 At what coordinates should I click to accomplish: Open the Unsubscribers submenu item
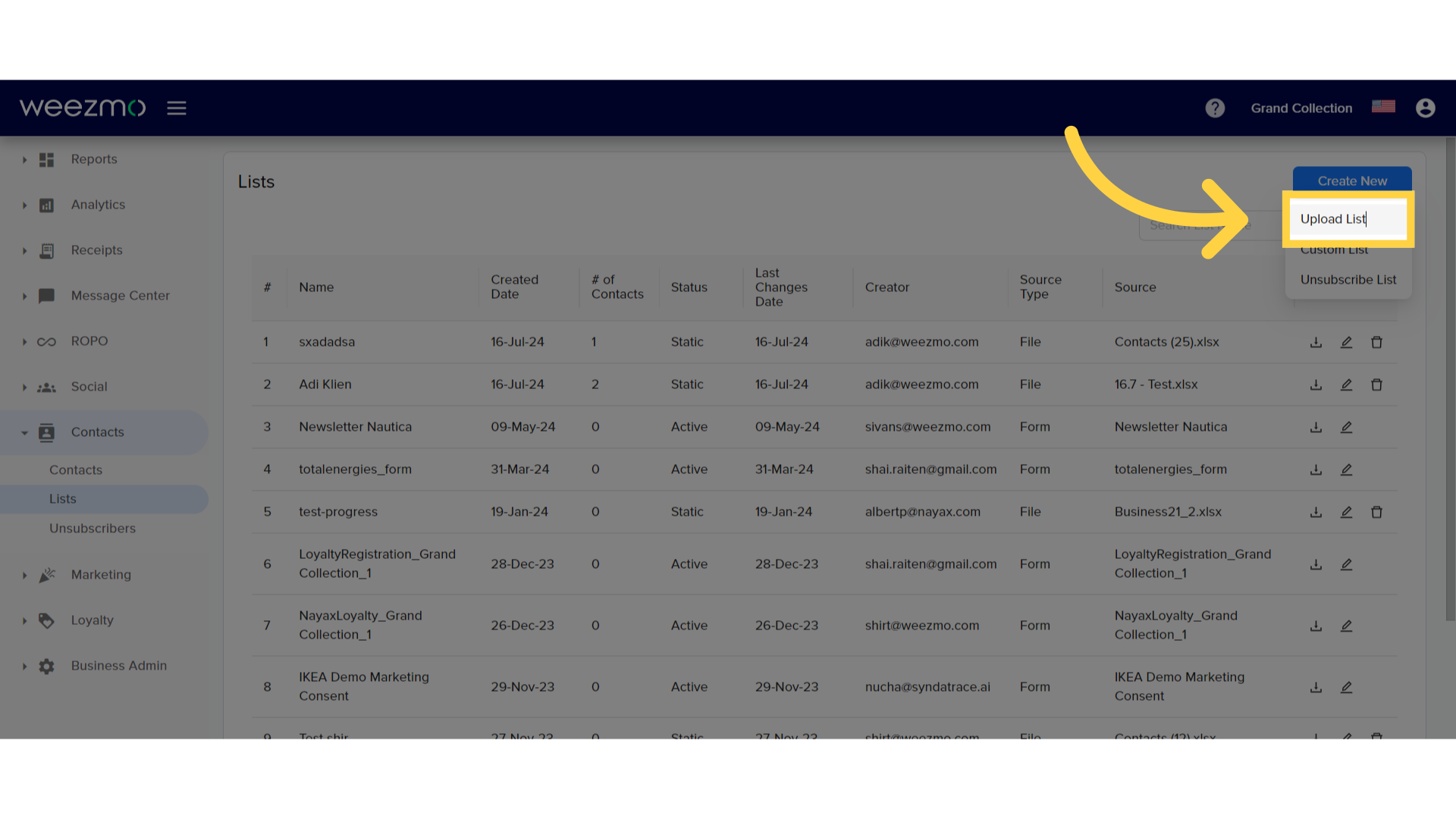pyautogui.click(x=93, y=529)
